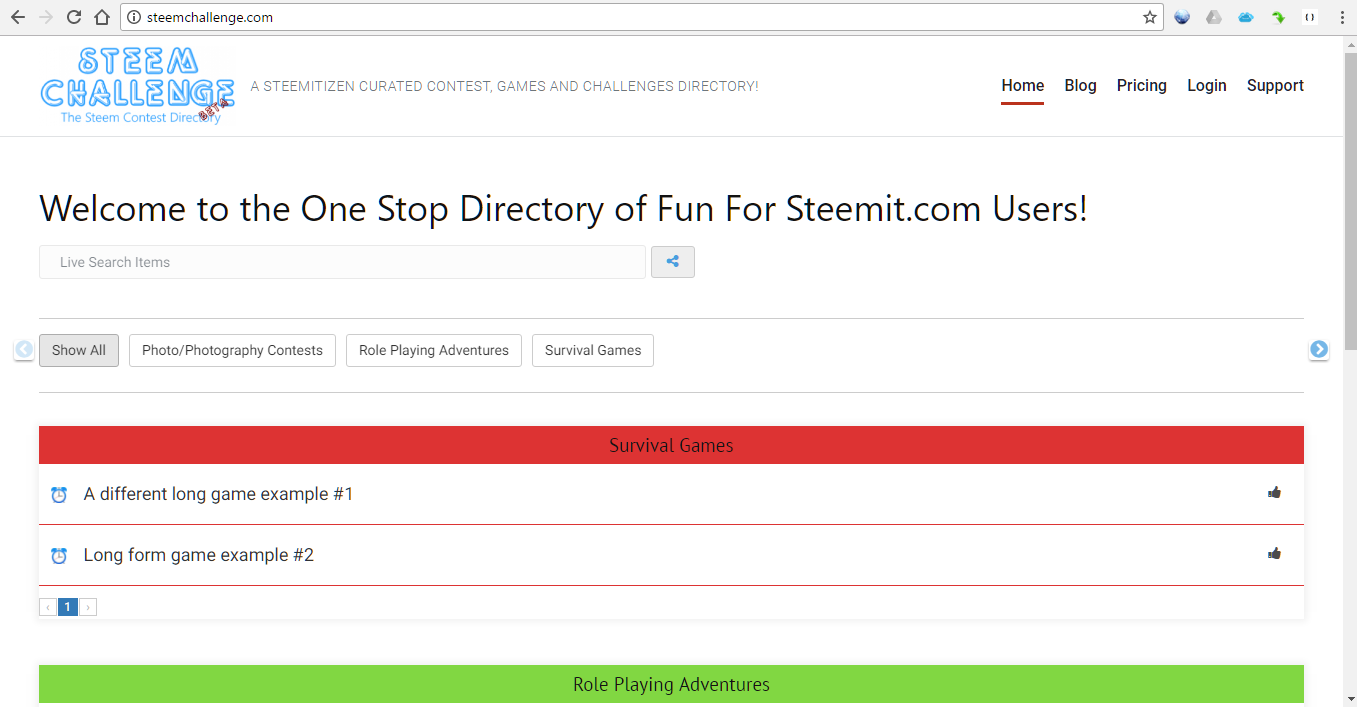This screenshot has width=1357, height=707.
Task: Click alarm clock icon for game example #2
Action: pyautogui.click(x=59, y=555)
